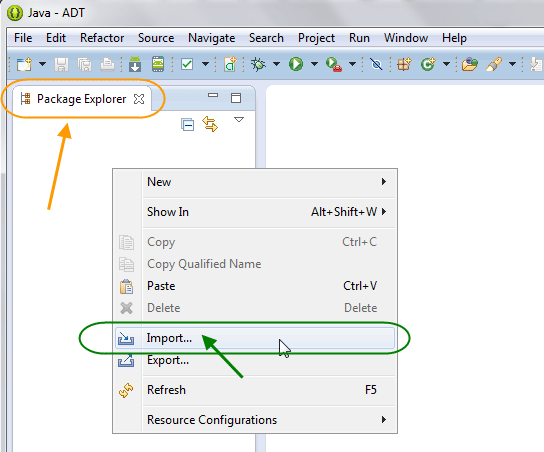Toggle Link with Editor arrows
544x452 pixels.
pyautogui.click(x=210, y=124)
